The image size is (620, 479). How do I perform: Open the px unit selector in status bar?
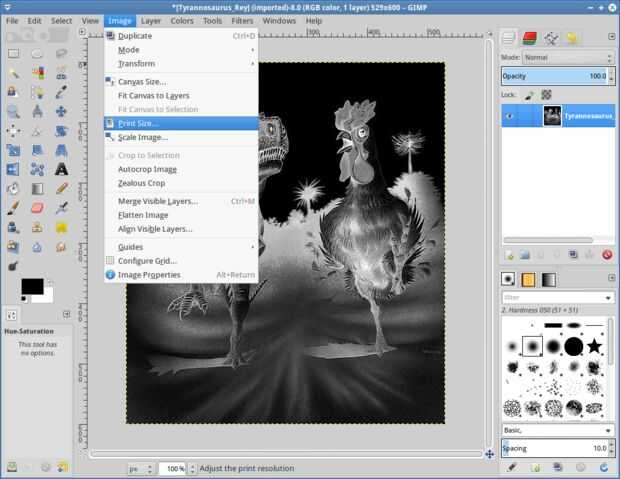pos(140,469)
